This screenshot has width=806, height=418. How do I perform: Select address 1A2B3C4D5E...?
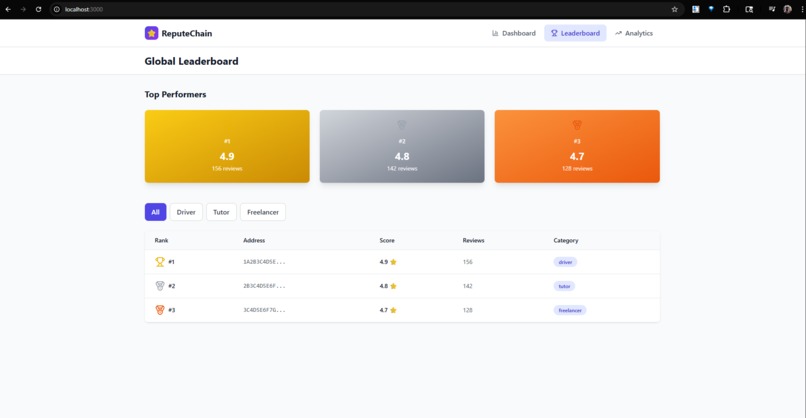(x=264, y=262)
